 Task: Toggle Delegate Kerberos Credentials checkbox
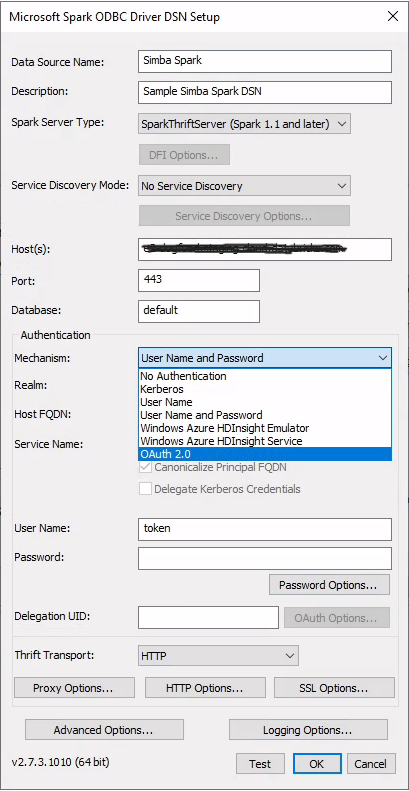[x=145, y=489]
